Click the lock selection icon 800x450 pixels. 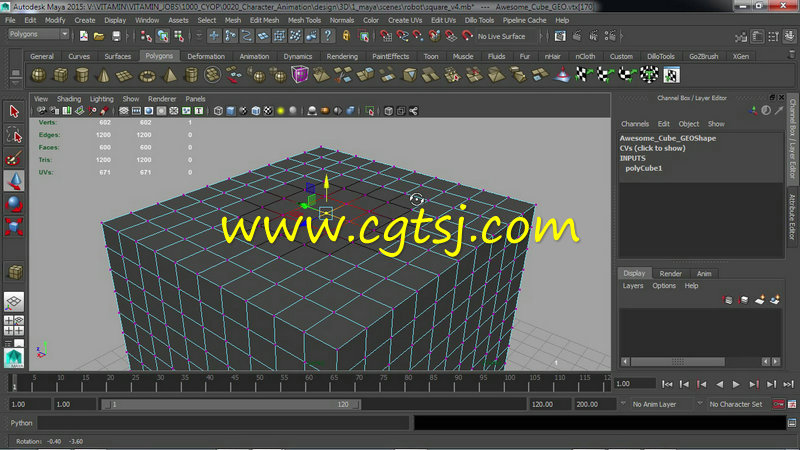(346, 36)
